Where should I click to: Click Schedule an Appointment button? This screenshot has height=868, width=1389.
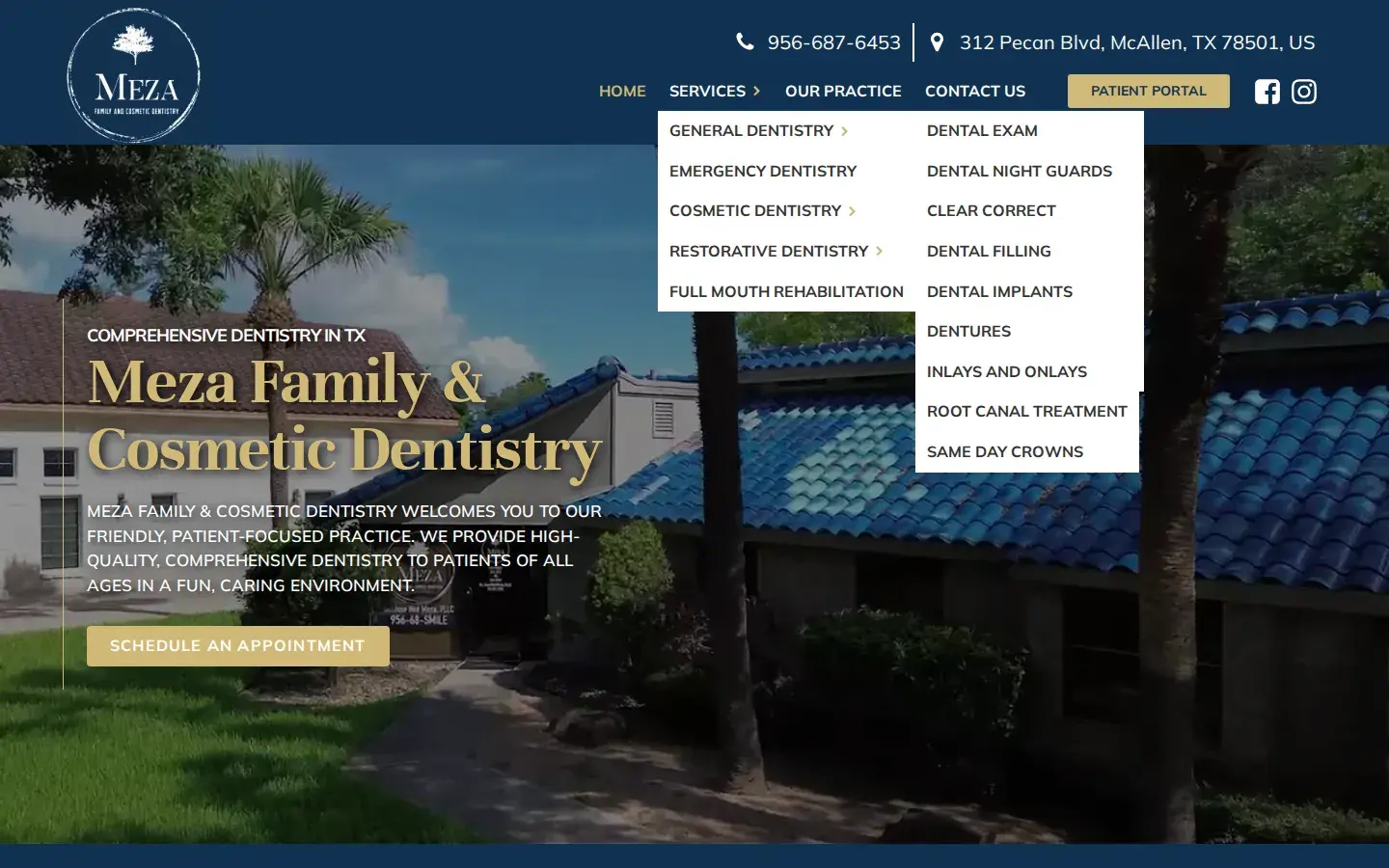click(237, 646)
